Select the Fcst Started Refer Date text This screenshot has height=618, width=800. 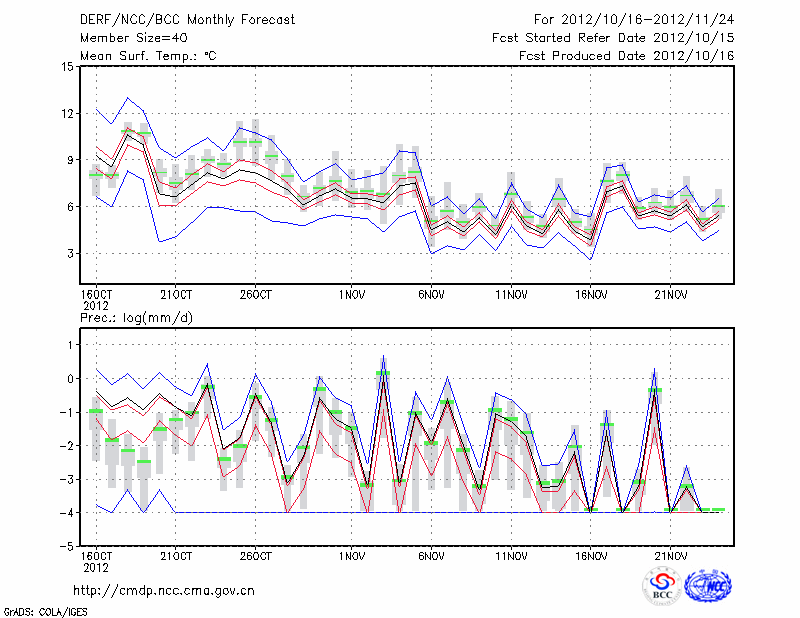pos(613,38)
